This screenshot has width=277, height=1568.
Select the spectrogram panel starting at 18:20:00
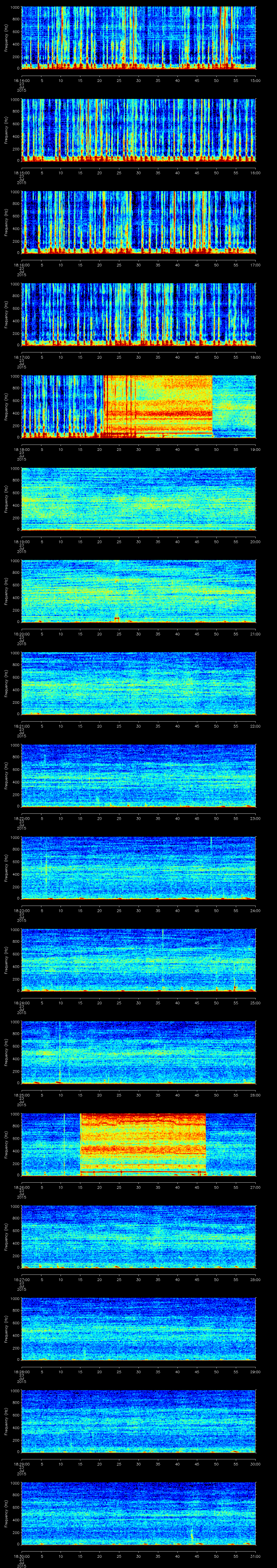click(139, 591)
